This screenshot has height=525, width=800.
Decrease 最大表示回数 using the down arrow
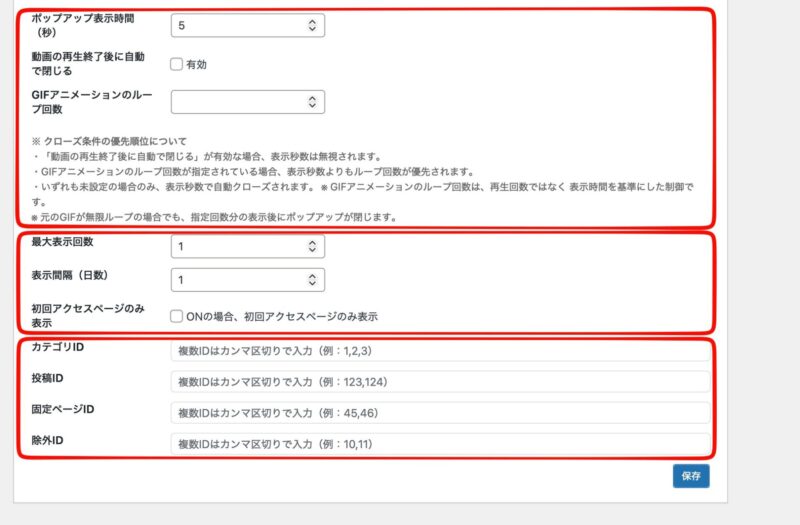pyautogui.click(x=312, y=251)
